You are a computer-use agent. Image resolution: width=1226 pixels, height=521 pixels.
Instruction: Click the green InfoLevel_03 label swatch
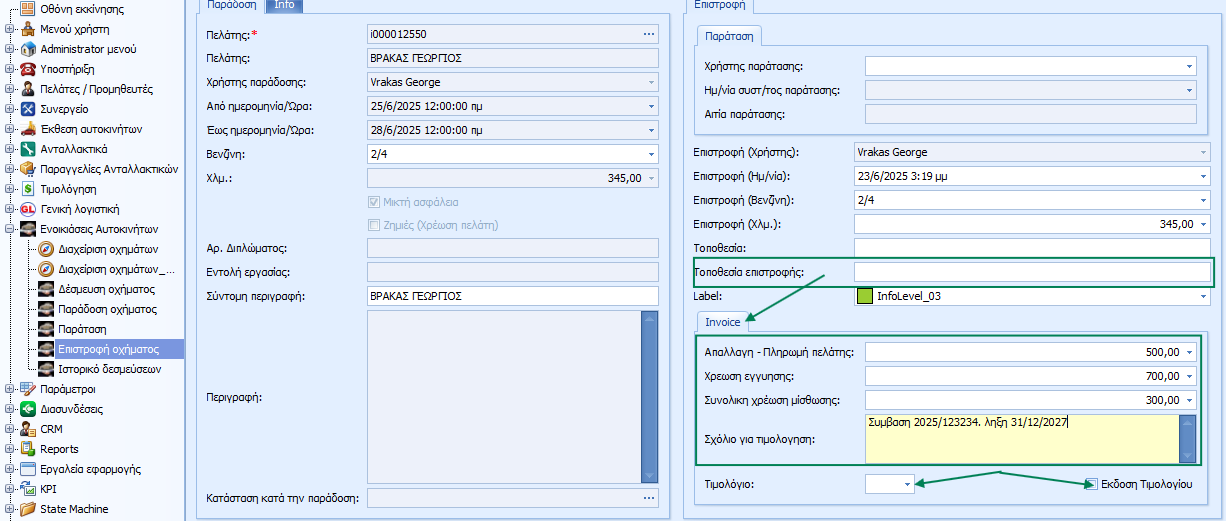(x=865, y=296)
